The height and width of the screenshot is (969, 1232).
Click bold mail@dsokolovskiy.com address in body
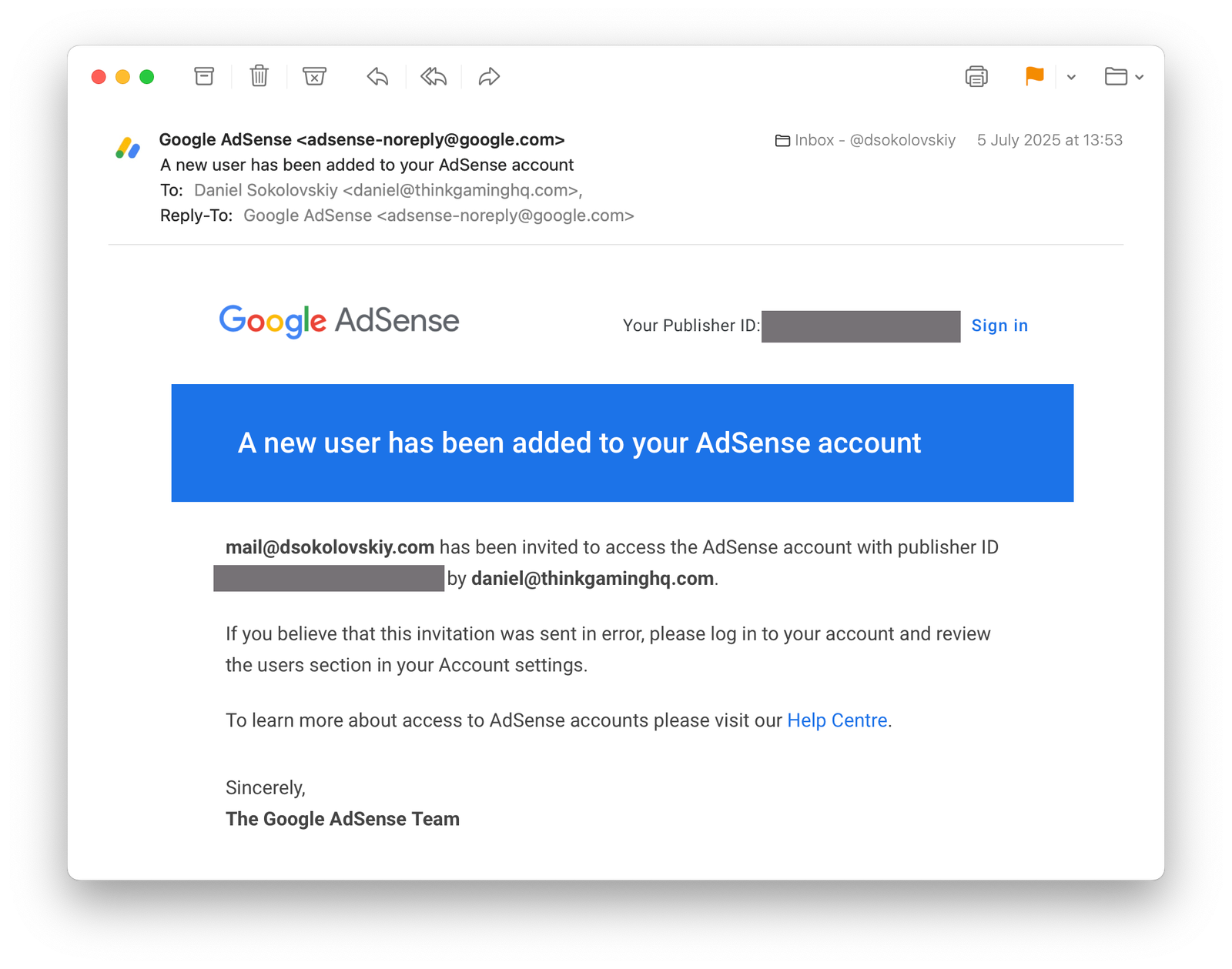click(330, 547)
